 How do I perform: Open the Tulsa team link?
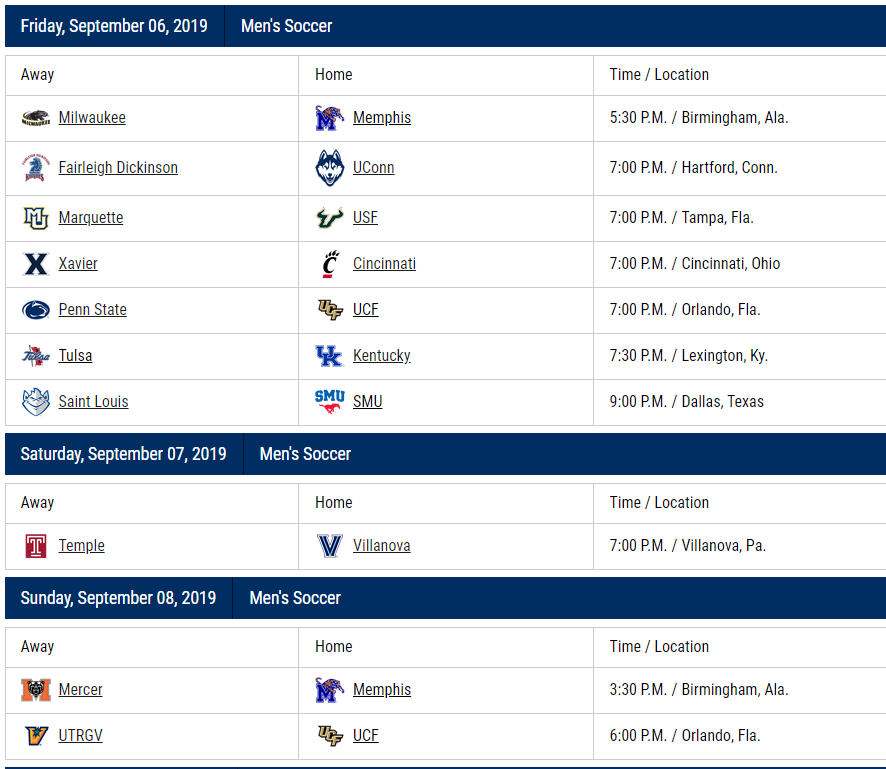75,356
